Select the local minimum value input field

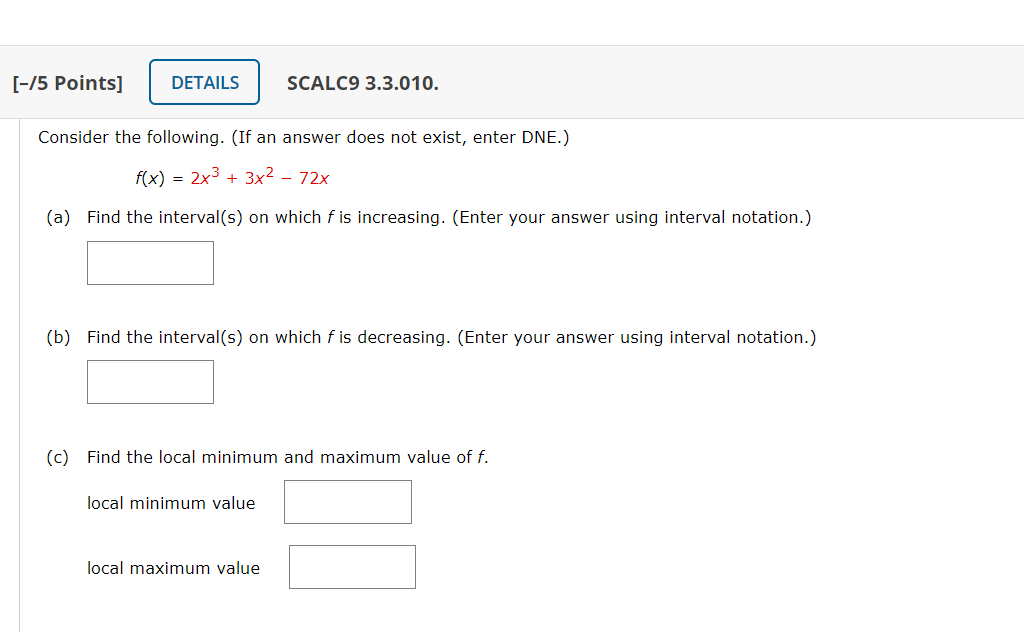click(x=347, y=501)
